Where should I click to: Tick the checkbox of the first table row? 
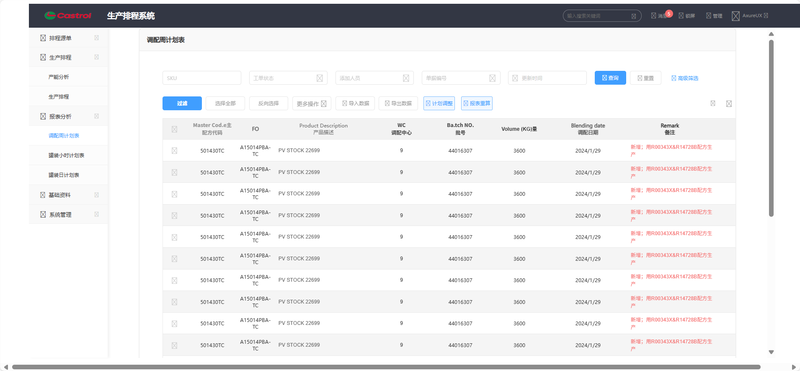coord(174,151)
